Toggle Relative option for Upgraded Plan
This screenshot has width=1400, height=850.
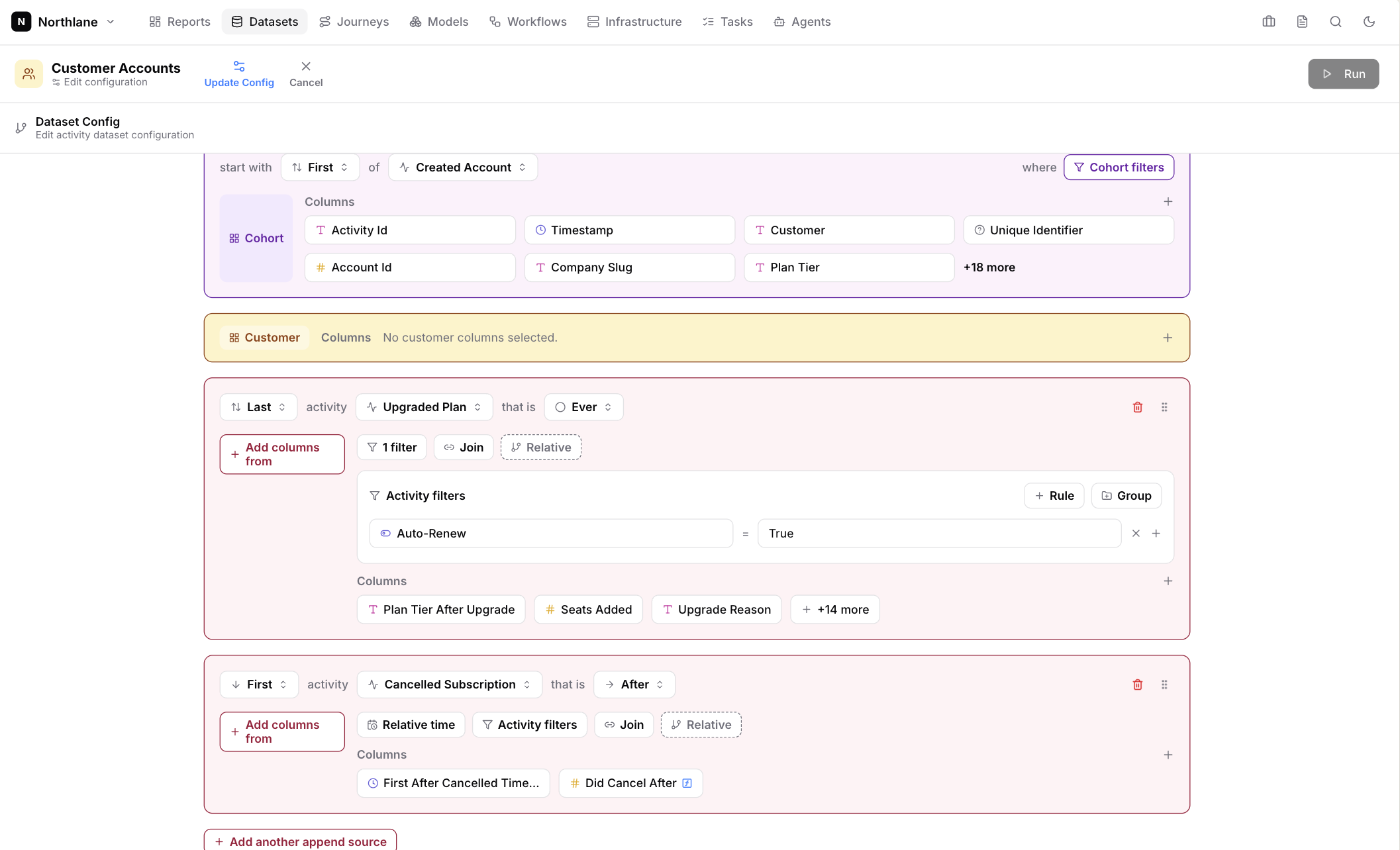pos(541,448)
